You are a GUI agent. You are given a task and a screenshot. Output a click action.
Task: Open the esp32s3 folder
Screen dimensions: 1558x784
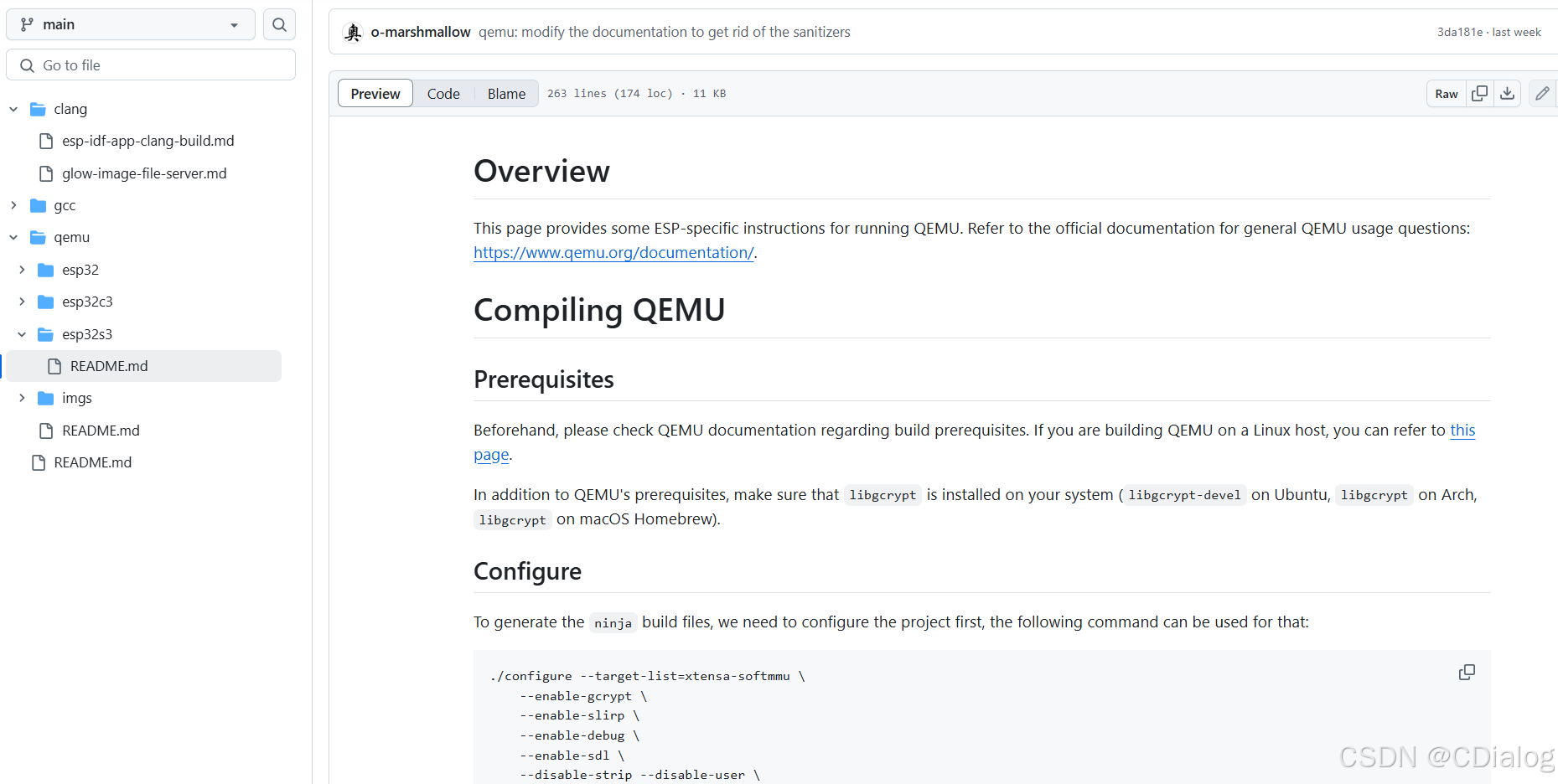pos(87,334)
